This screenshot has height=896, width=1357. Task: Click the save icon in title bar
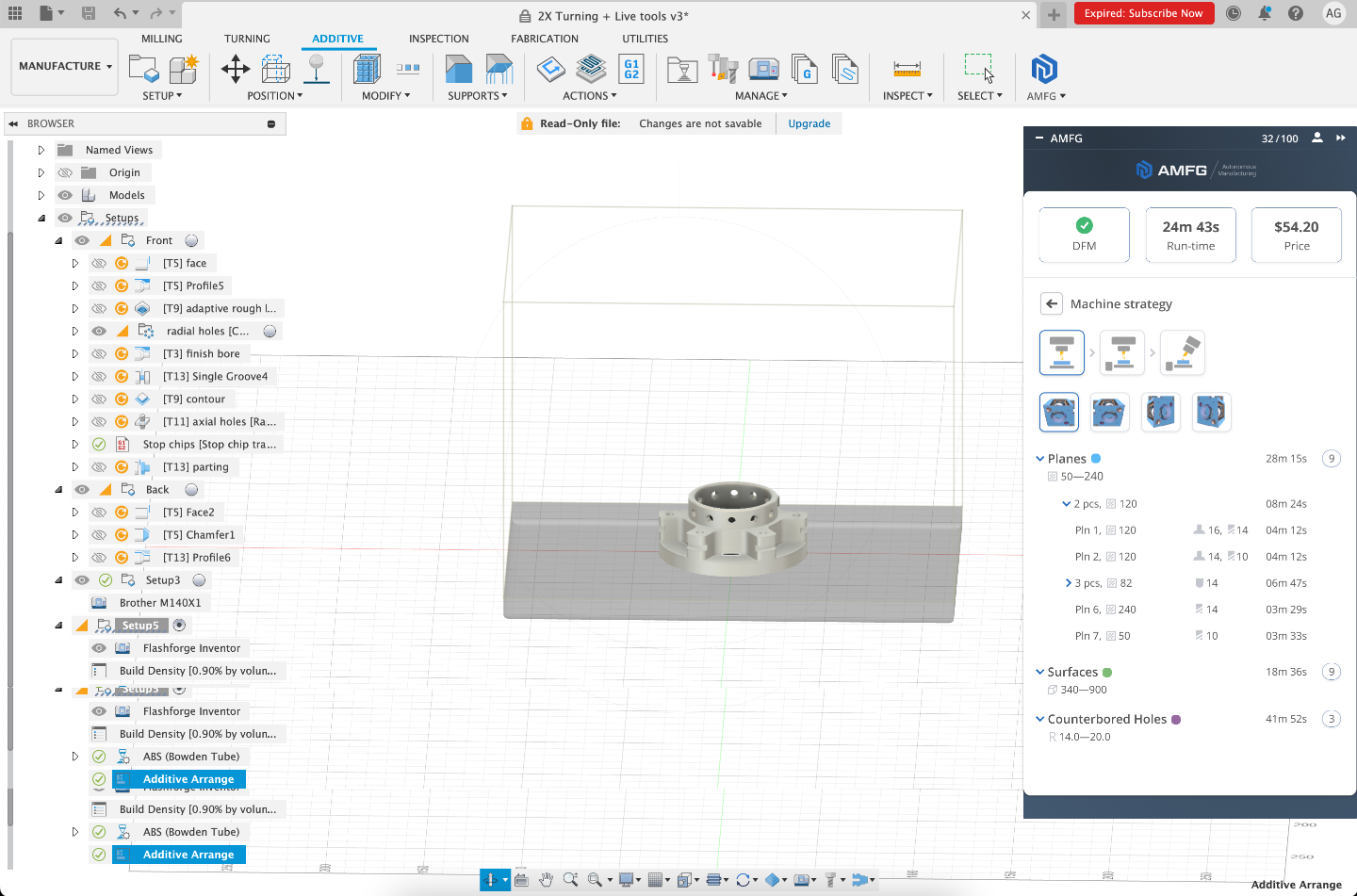[88, 13]
